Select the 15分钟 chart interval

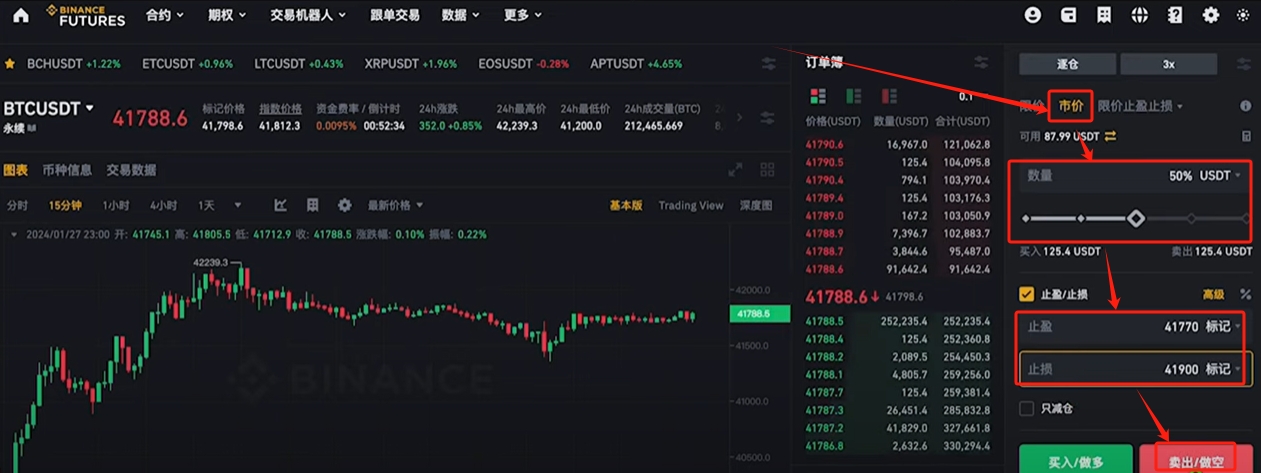tap(65, 205)
